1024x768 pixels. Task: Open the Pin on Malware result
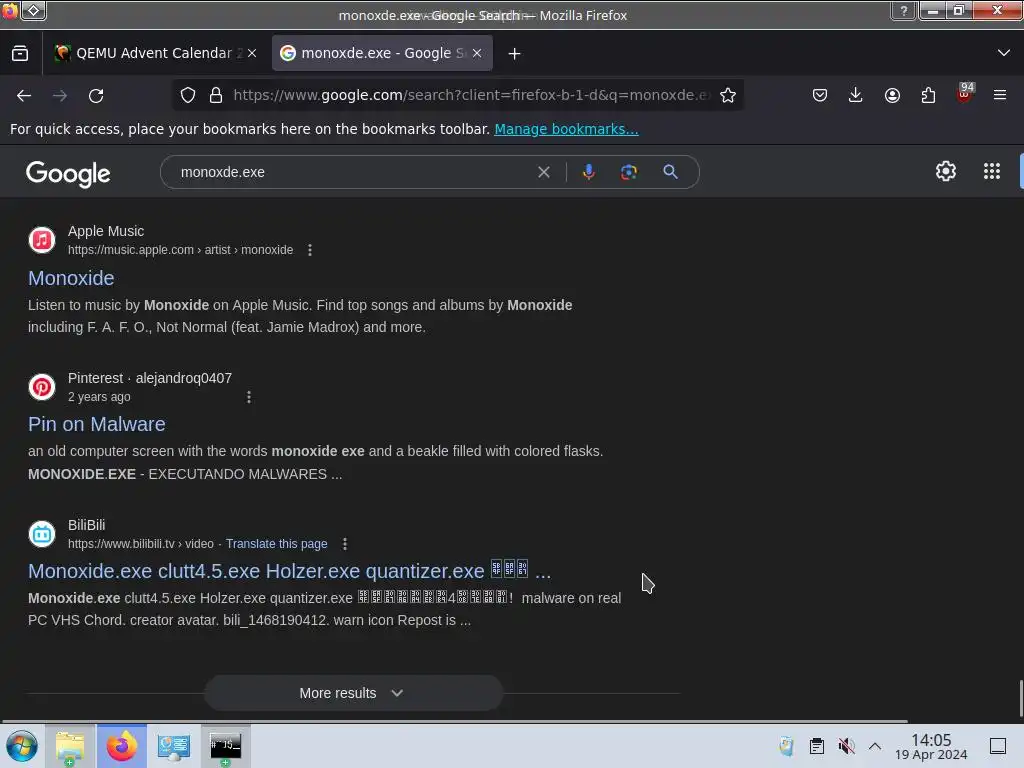pyautogui.click(x=97, y=424)
